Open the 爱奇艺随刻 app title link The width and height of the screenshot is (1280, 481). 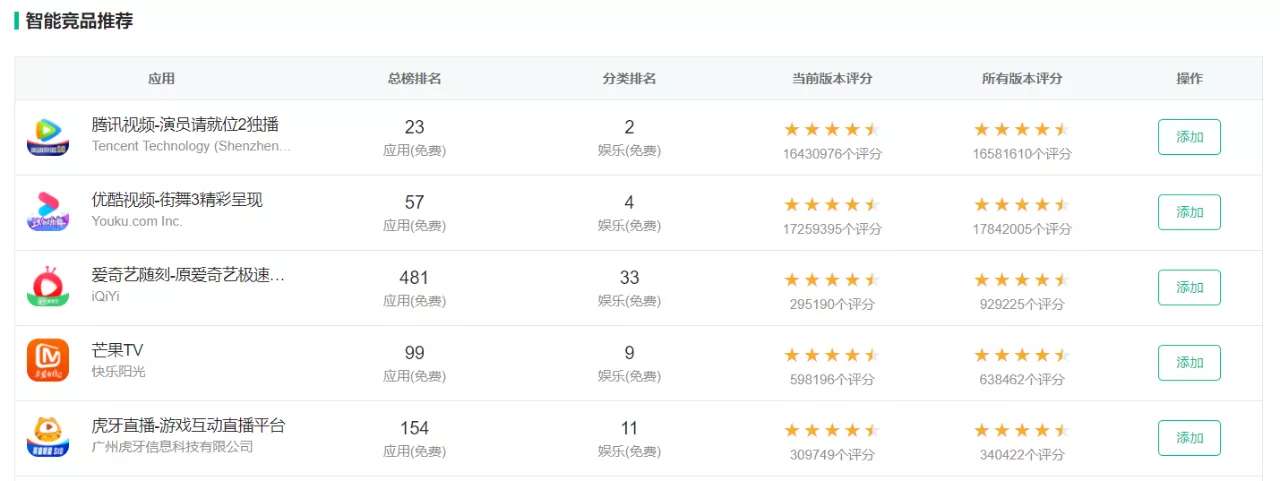pyautogui.click(x=188, y=275)
